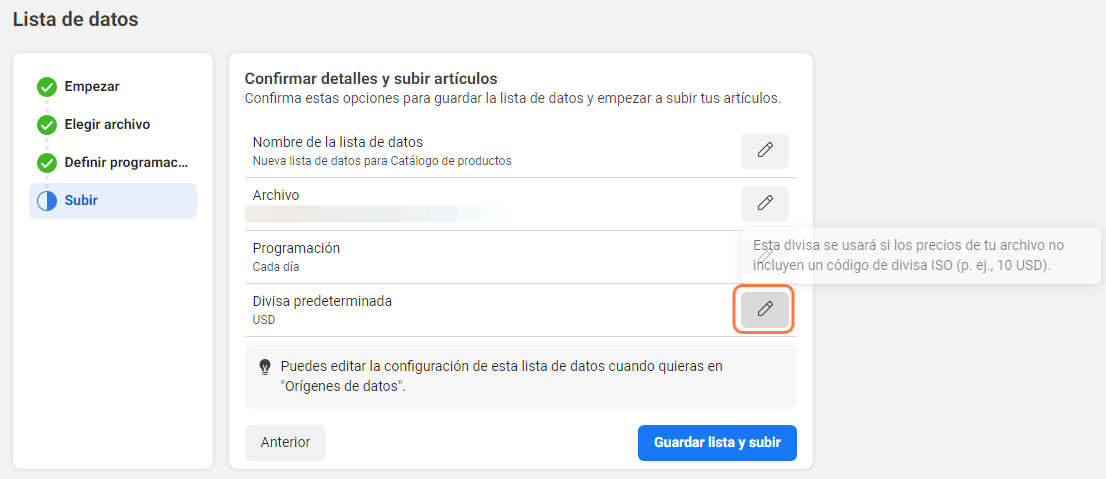Edit the Nombre de la lista de datos pencil

coord(765,150)
